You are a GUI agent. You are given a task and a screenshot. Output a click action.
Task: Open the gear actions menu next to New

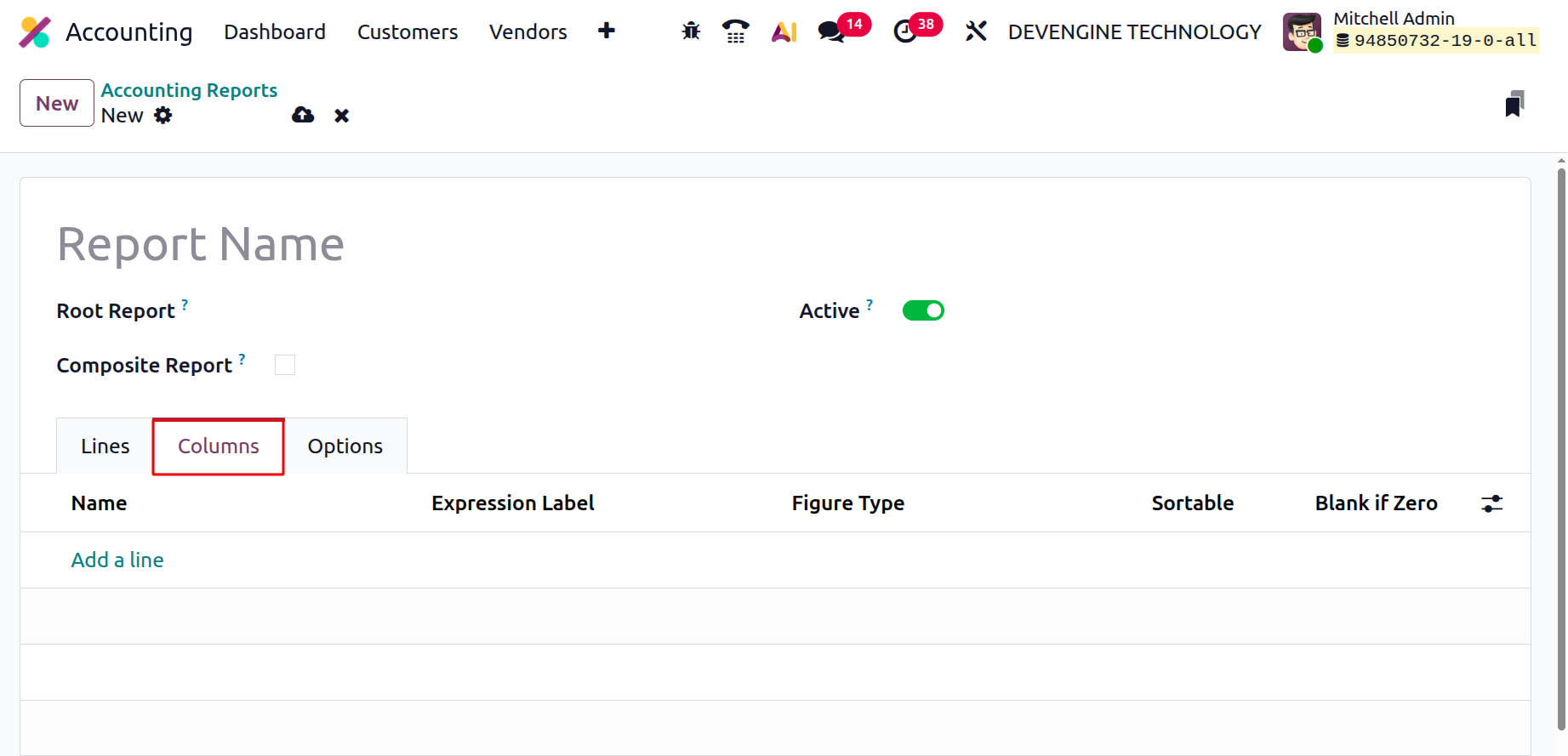(163, 116)
